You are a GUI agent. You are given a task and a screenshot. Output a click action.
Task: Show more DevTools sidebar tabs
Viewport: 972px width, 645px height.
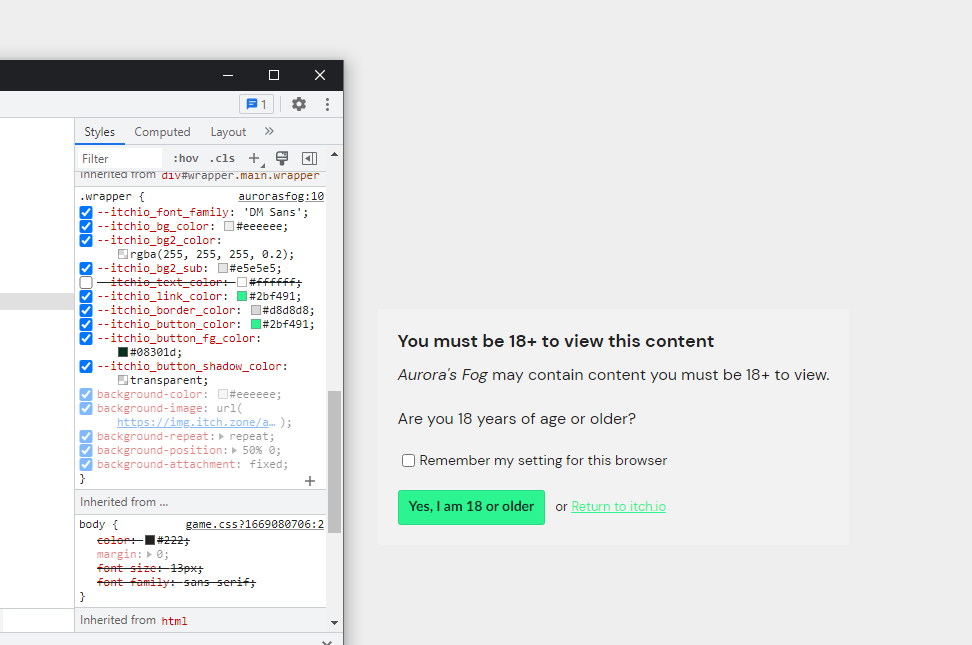pos(269,131)
